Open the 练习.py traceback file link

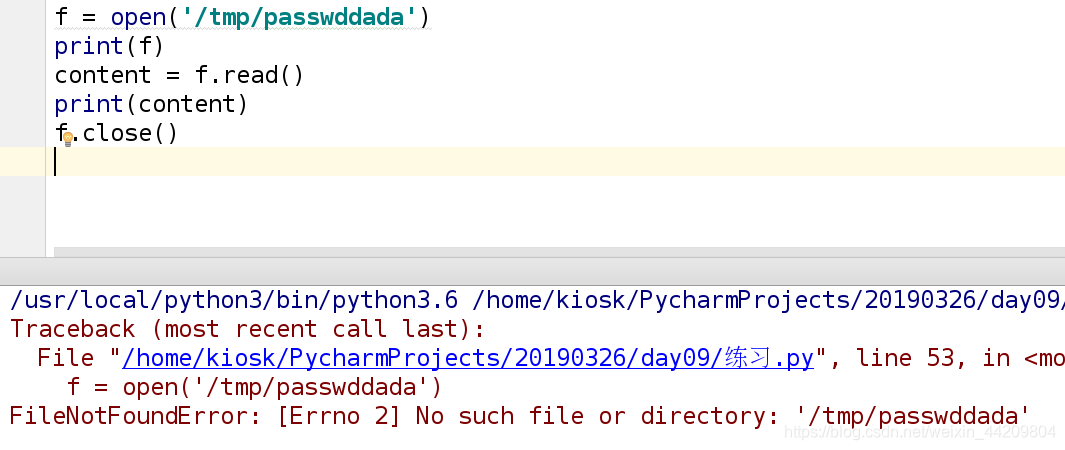[468, 358]
